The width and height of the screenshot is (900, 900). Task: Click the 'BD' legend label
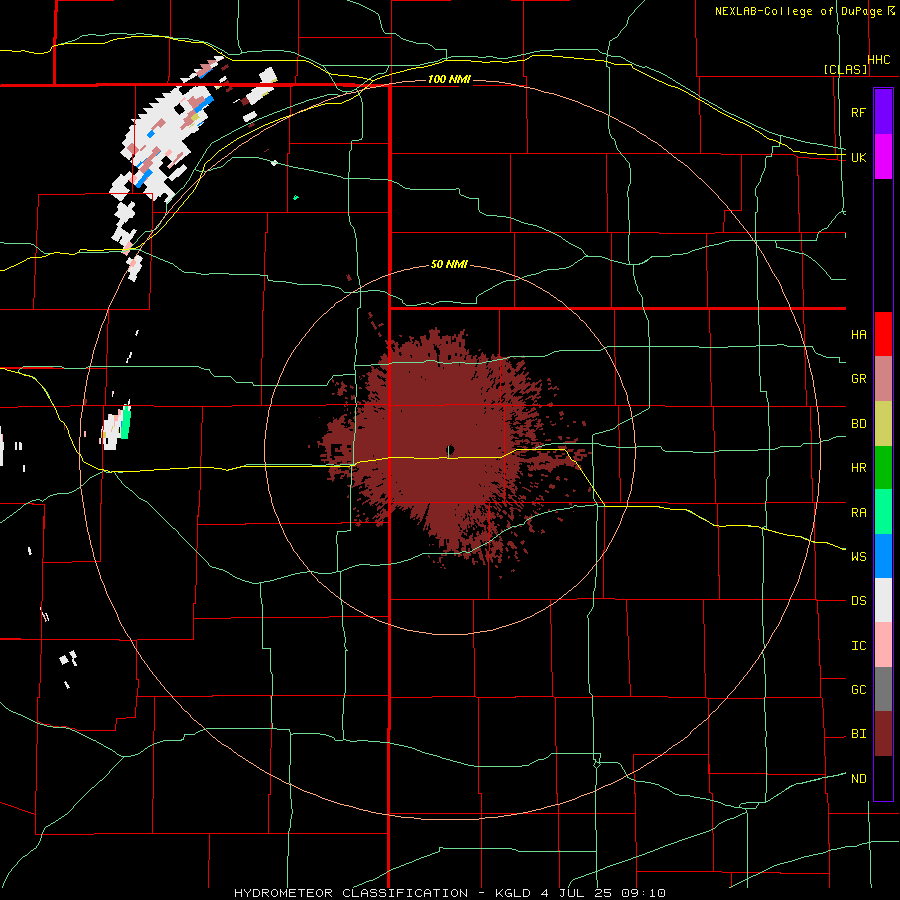tap(858, 424)
